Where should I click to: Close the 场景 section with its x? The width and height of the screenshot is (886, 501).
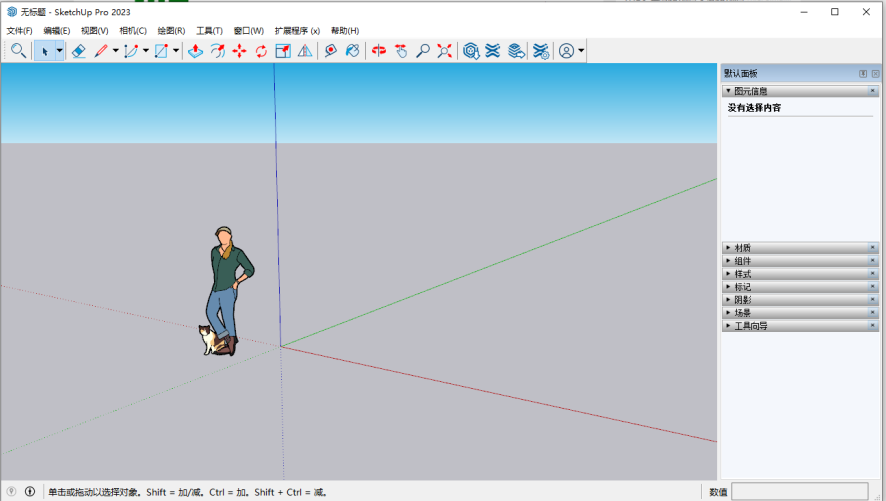point(872,312)
